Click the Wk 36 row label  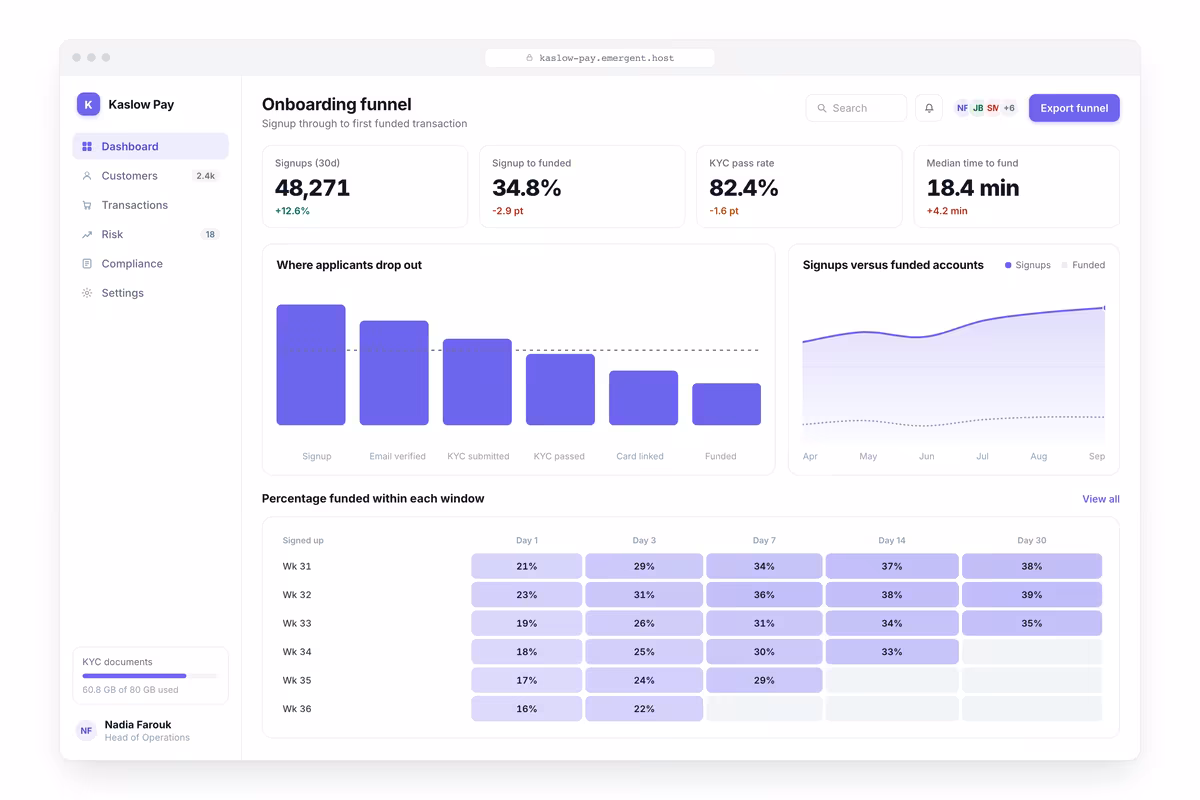(297, 709)
